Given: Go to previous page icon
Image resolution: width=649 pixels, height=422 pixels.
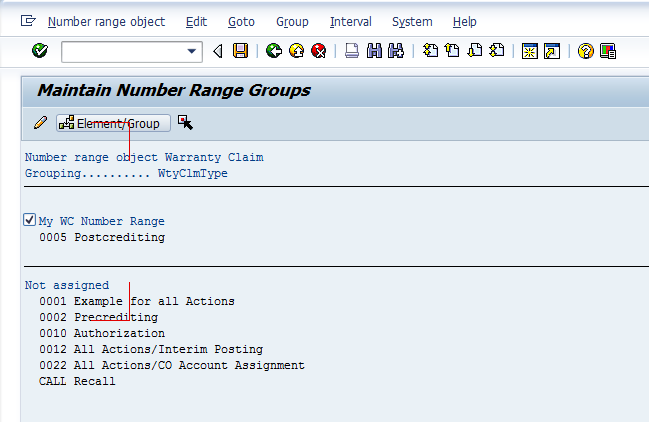Looking at the screenshot, I should pyautogui.click(x=452, y=51).
